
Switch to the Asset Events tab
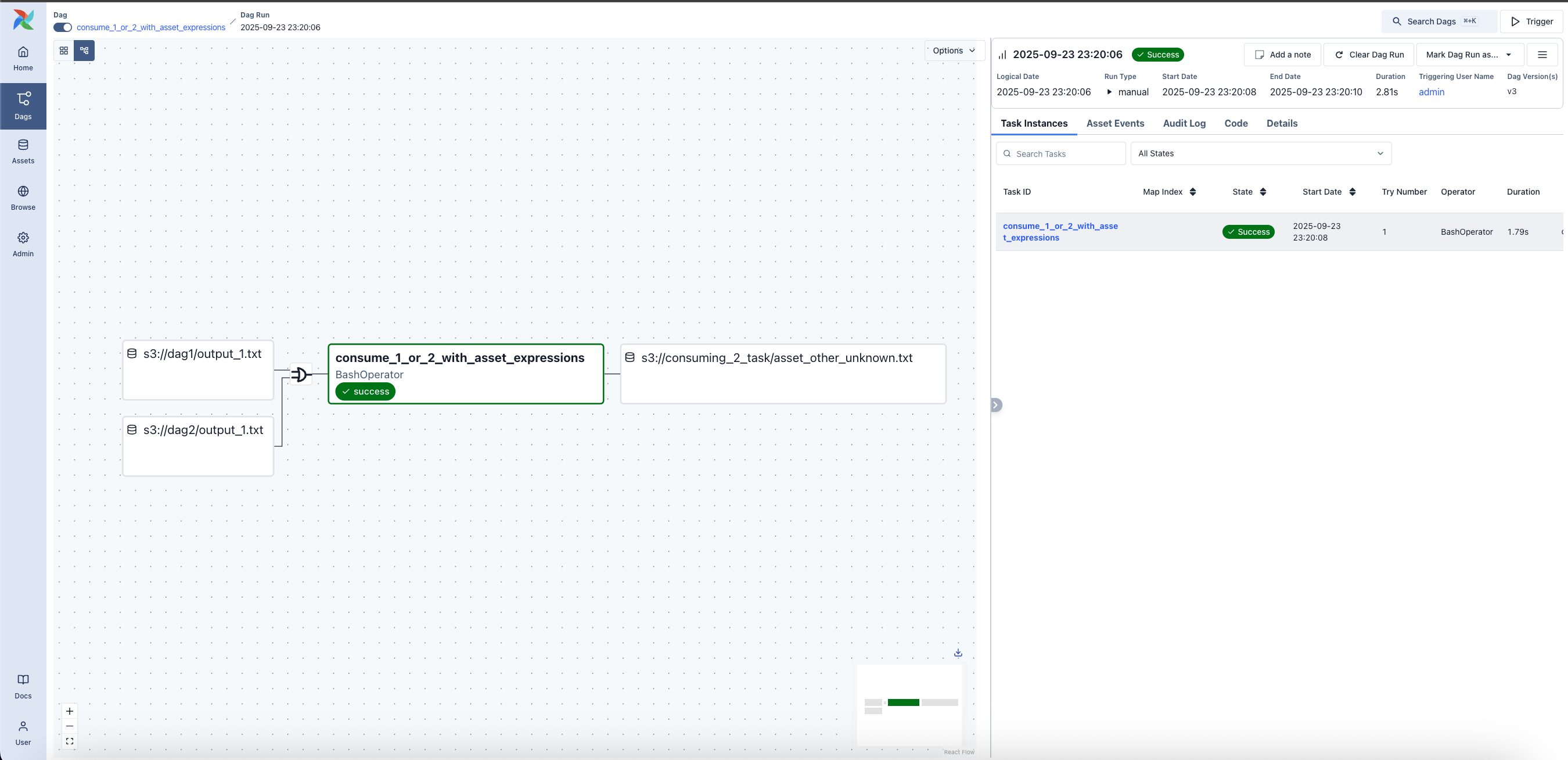(x=1116, y=123)
